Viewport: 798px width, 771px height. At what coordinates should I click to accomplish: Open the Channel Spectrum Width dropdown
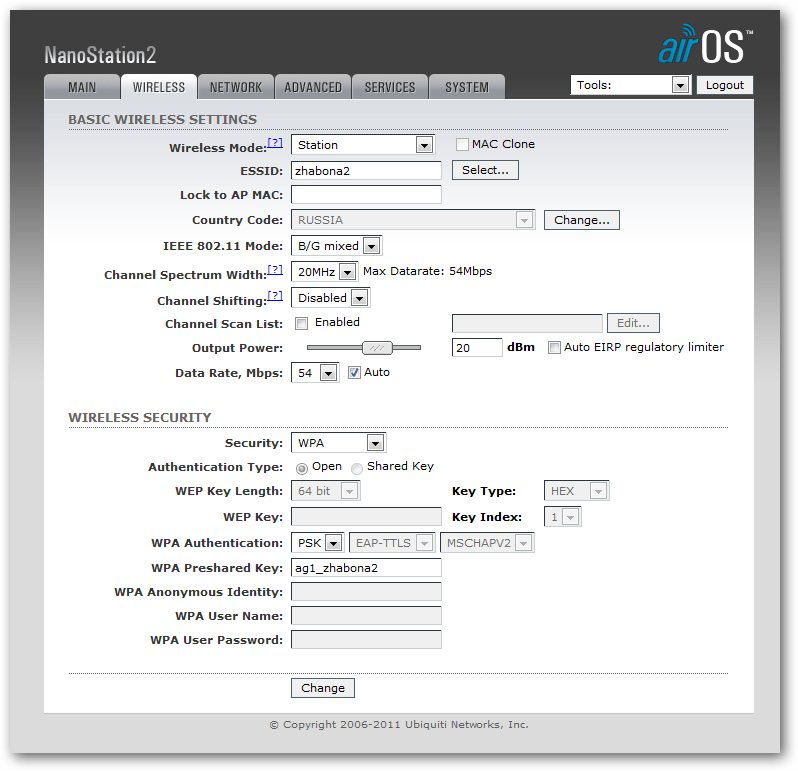323,272
